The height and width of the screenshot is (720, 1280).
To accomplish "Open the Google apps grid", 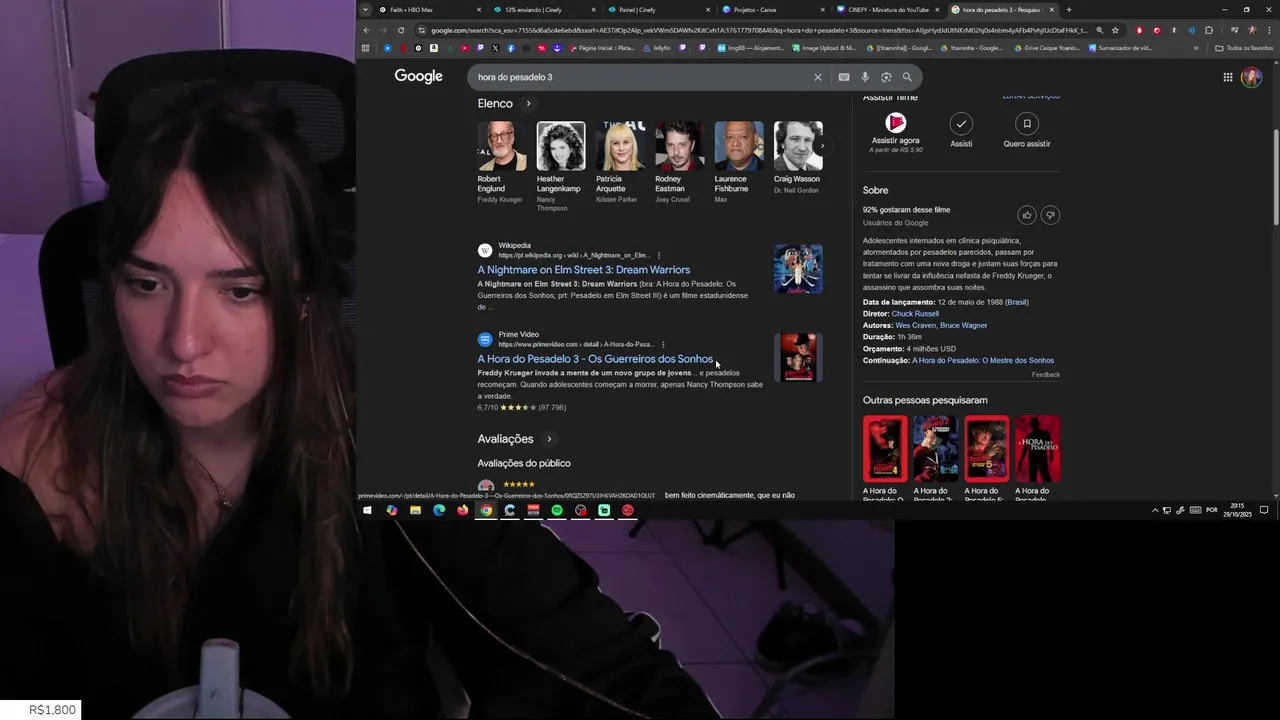I will tap(1228, 77).
